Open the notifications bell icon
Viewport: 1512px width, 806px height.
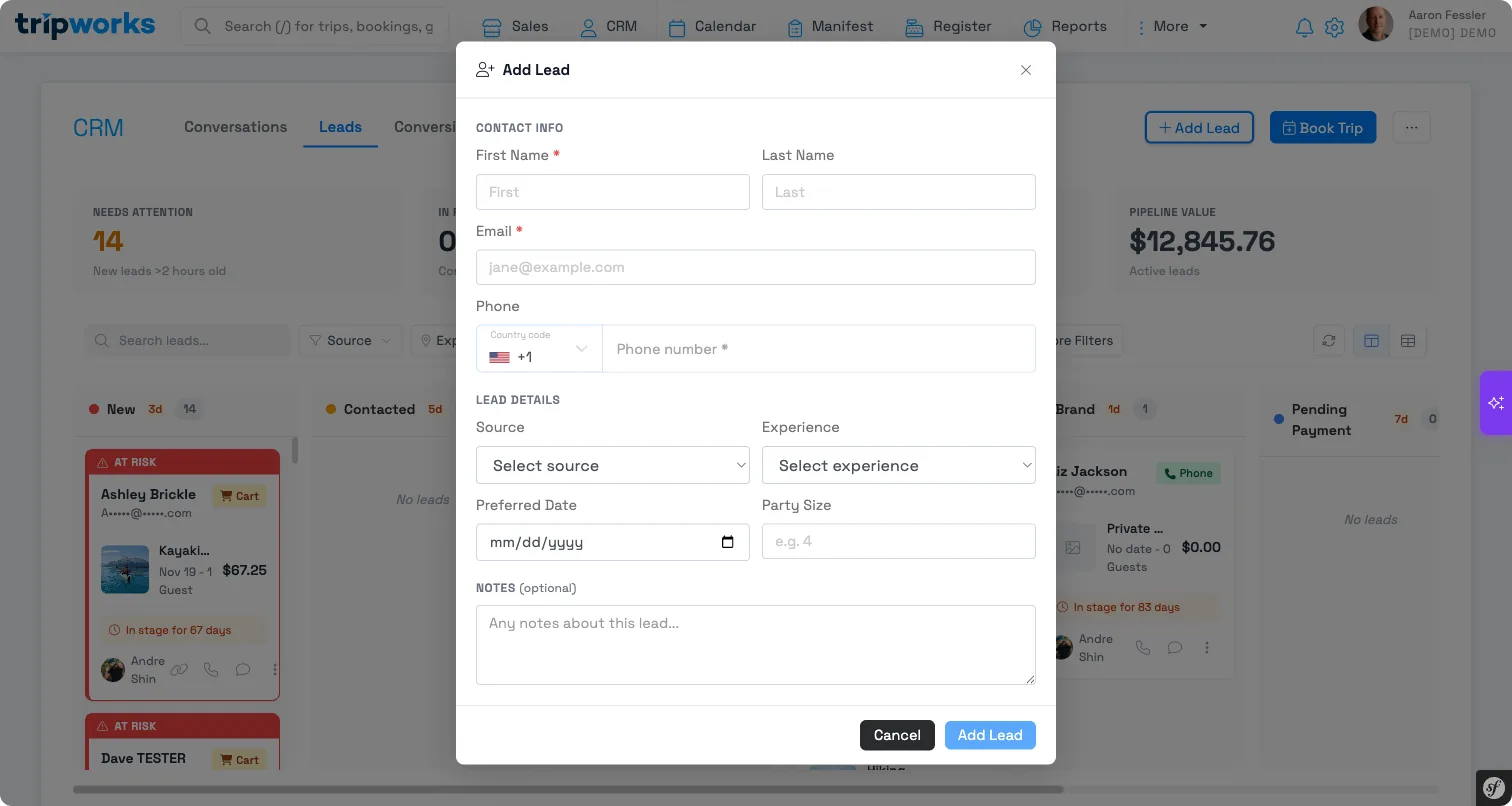(x=1304, y=27)
